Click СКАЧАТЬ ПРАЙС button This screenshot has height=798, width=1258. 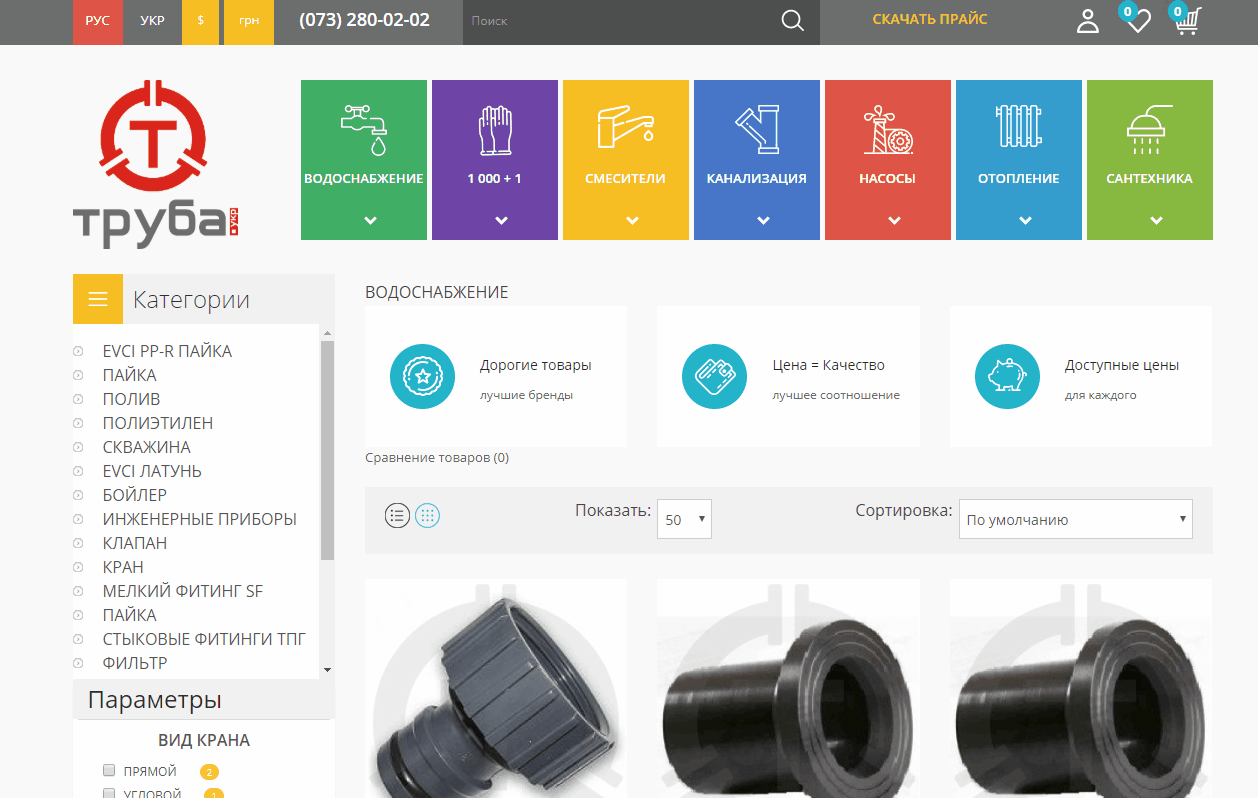(x=930, y=19)
